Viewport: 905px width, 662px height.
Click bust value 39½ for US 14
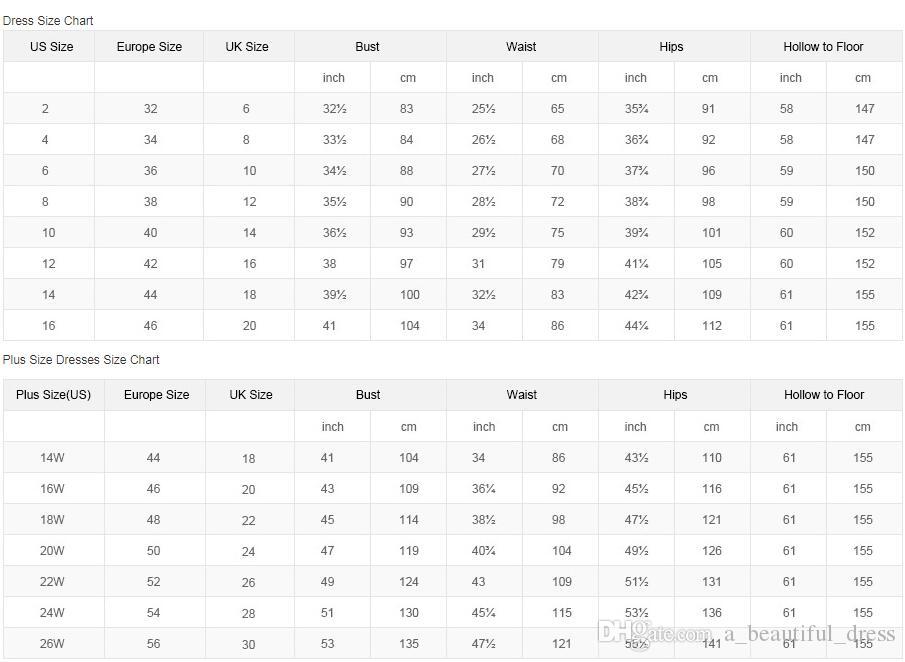[334, 294]
